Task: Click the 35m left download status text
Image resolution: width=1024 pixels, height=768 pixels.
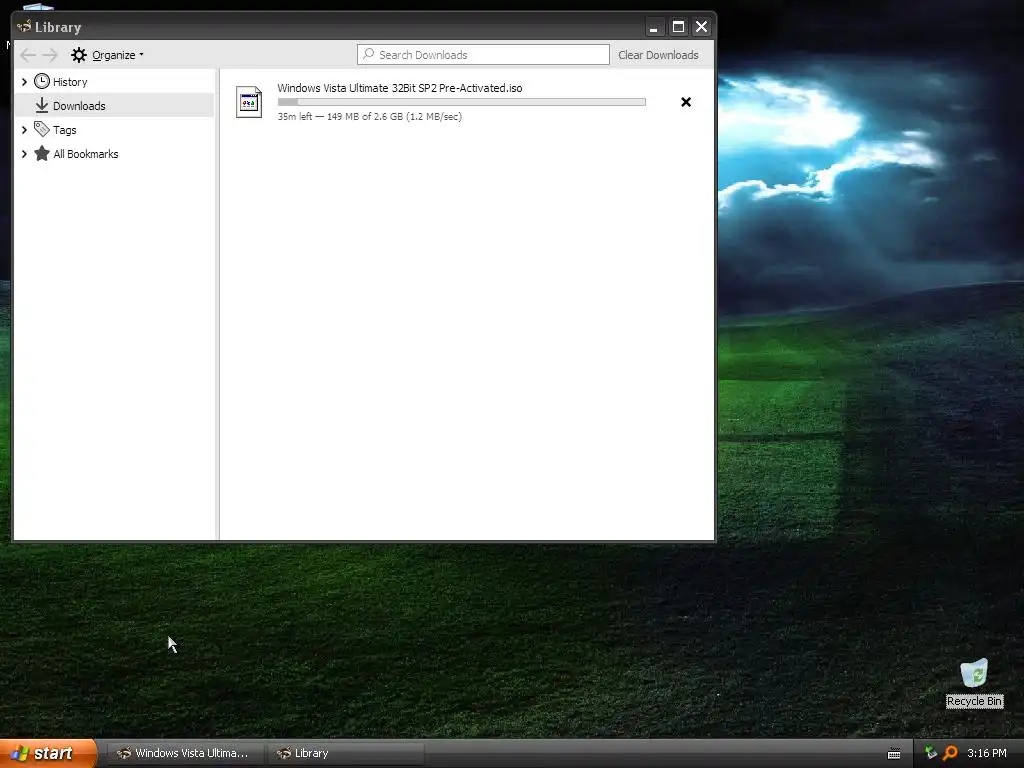Action: pyautogui.click(x=370, y=116)
